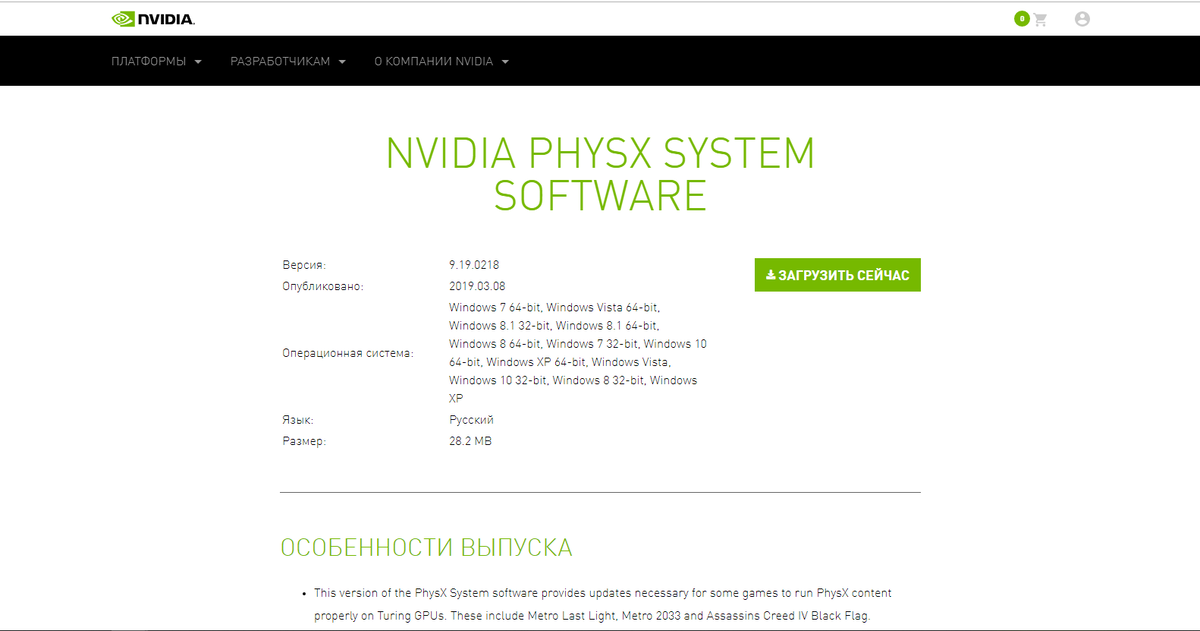Click the file size 28.2 MB
The image size is (1200, 631).
click(470, 441)
